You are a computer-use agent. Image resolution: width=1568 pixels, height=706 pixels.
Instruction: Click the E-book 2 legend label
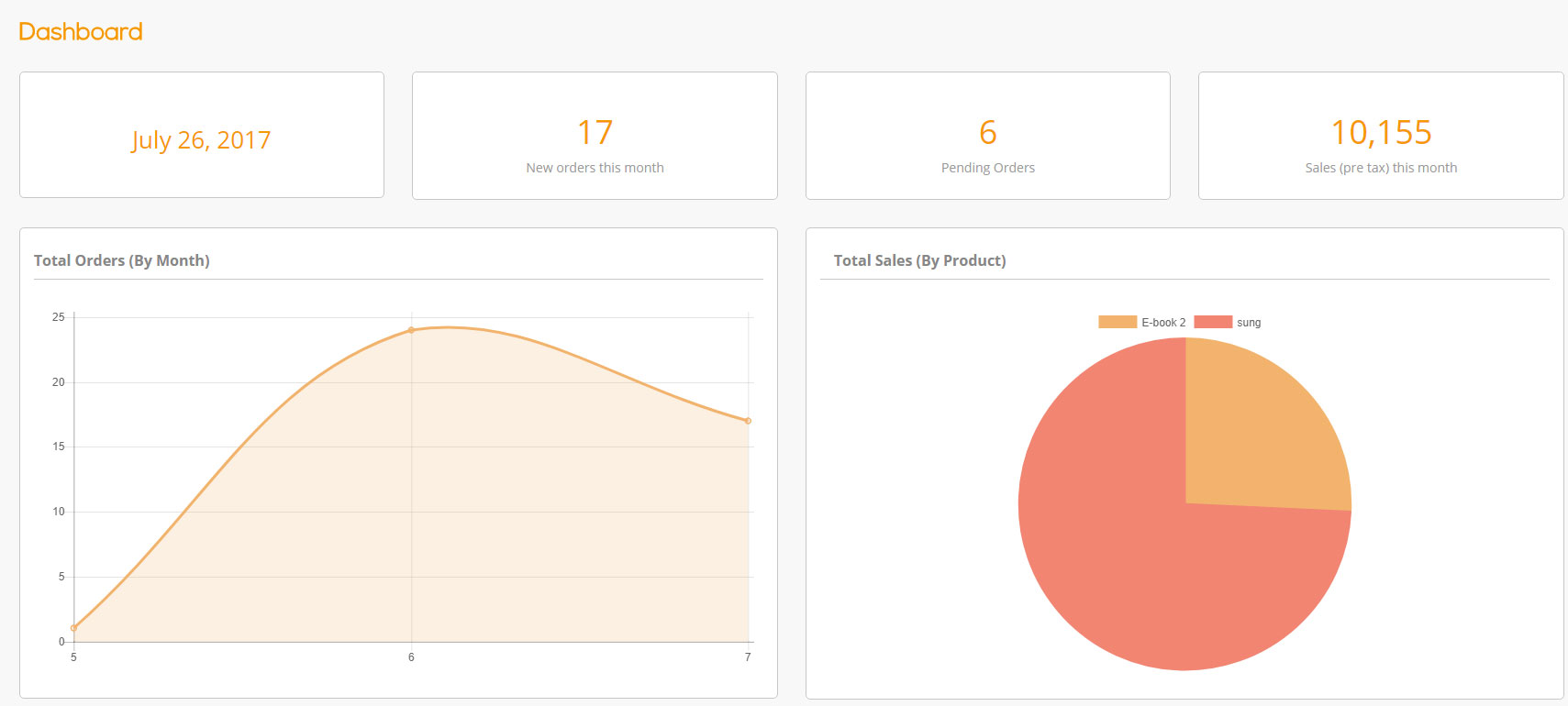pyautogui.click(x=1163, y=323)
